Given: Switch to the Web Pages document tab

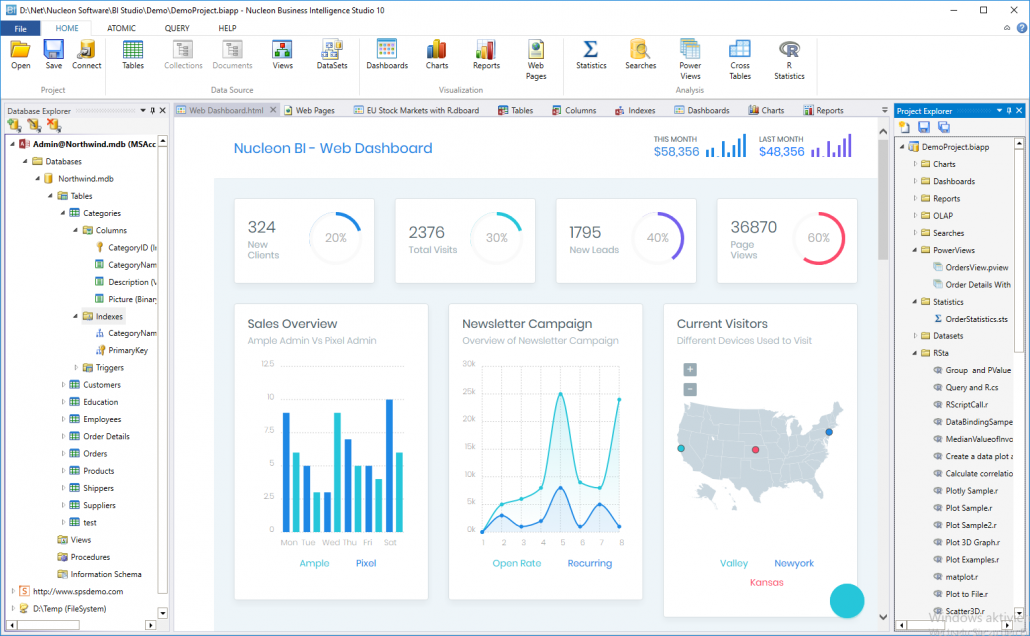Looking at the screenshot, I should pyautogui.click(x=309, y=110).
